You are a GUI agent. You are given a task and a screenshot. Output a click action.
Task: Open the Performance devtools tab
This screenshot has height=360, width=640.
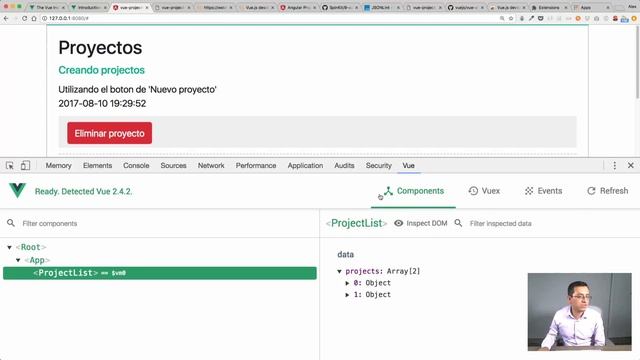tap(256, 165)
